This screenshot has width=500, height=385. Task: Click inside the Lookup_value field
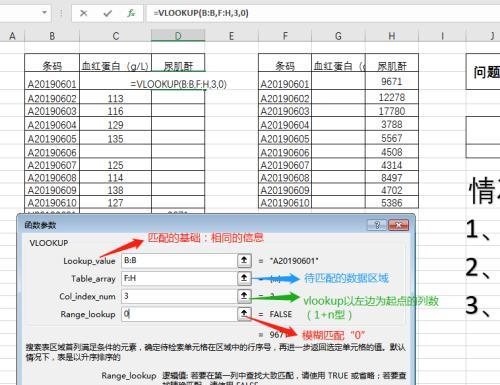click(x=179, y=260)
